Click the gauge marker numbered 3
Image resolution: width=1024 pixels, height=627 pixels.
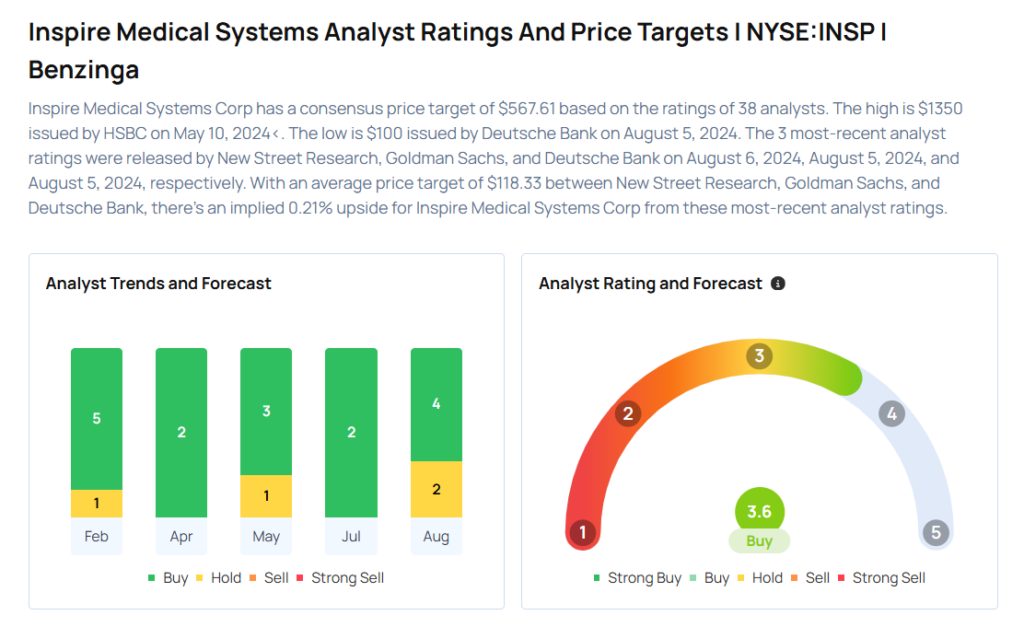(x=759, y=356)
